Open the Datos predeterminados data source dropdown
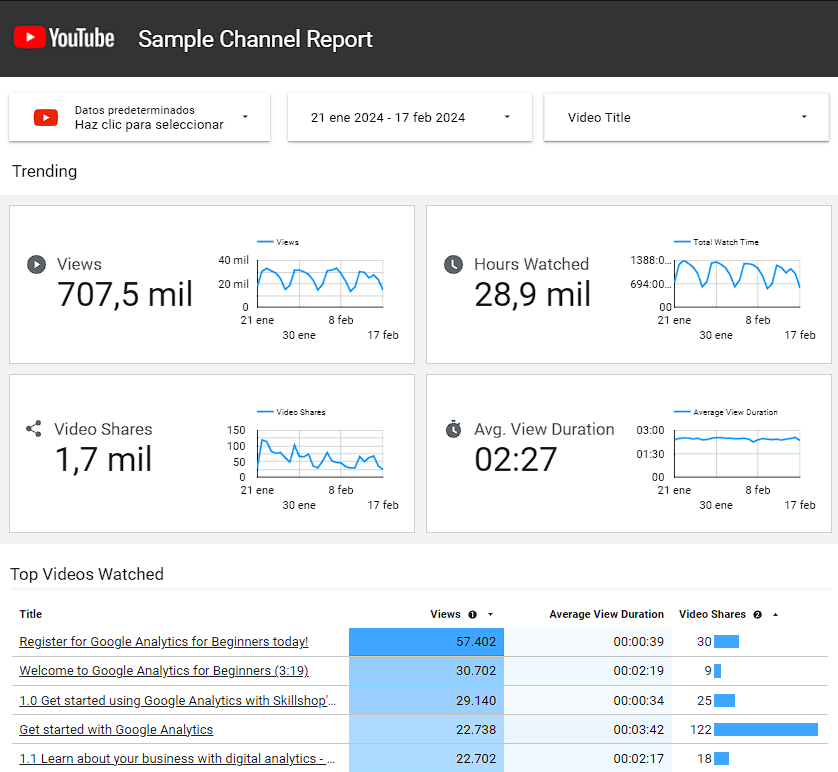This screenshot has height=772, width=838. click(x=139, y=118)
